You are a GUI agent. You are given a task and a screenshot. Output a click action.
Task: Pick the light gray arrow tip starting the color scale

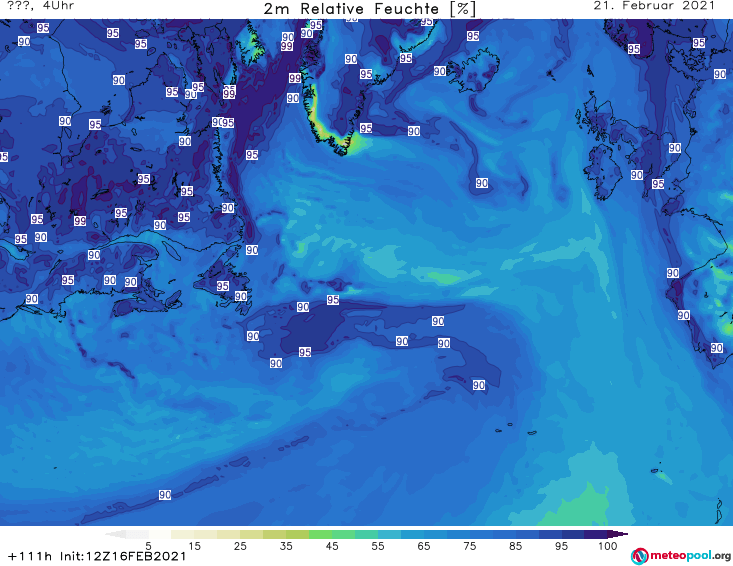pyautogui.click(x=115, y=534)
